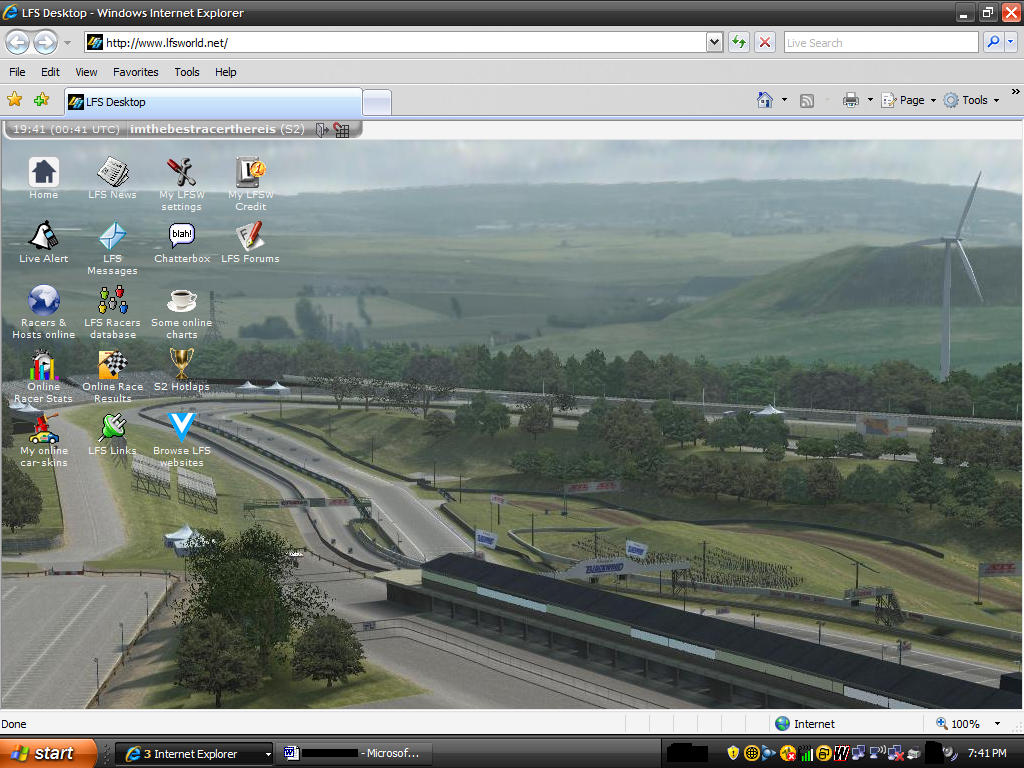Open the Live Alert bell icon
This screenshot has width=1024, height=768.
[43, 242]
